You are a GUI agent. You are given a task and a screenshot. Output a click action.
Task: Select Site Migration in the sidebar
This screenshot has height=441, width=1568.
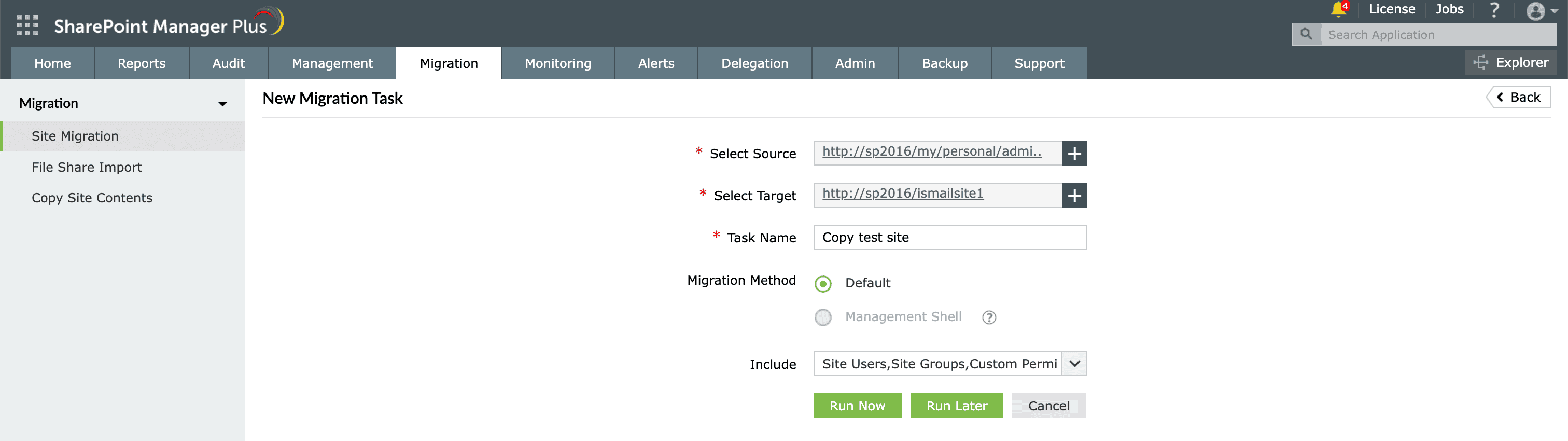coord(122,136)
